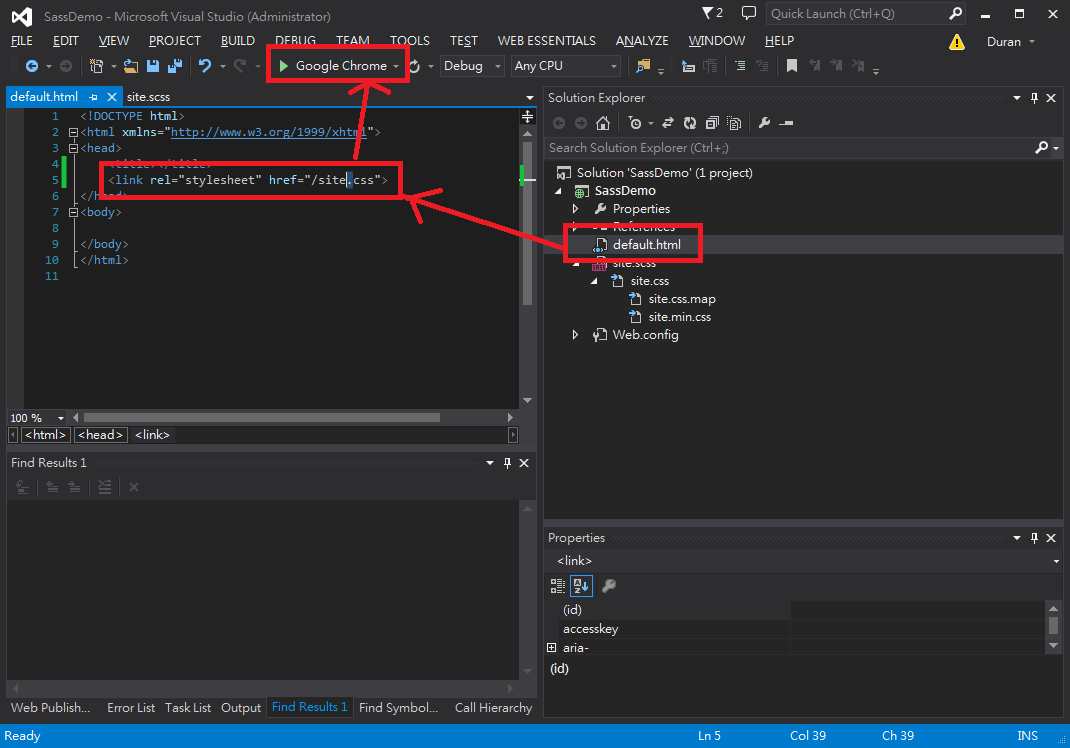Click the Undo icon in the toolbar
This screenshot has height=748, width=1070.
click(x=205, y=66)
